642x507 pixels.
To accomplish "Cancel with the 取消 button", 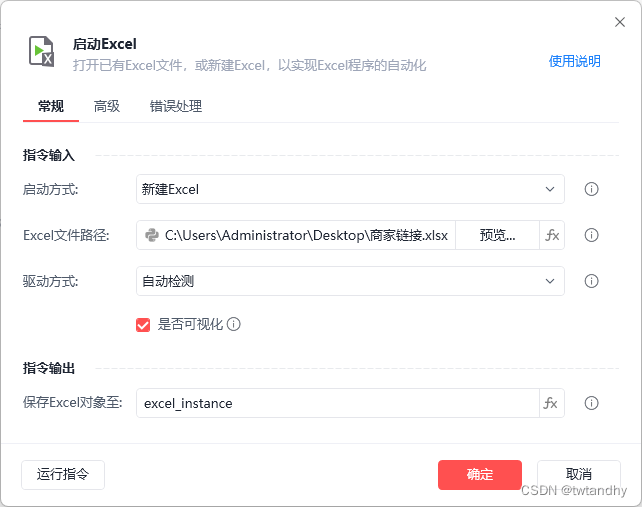I will (579, 475).
